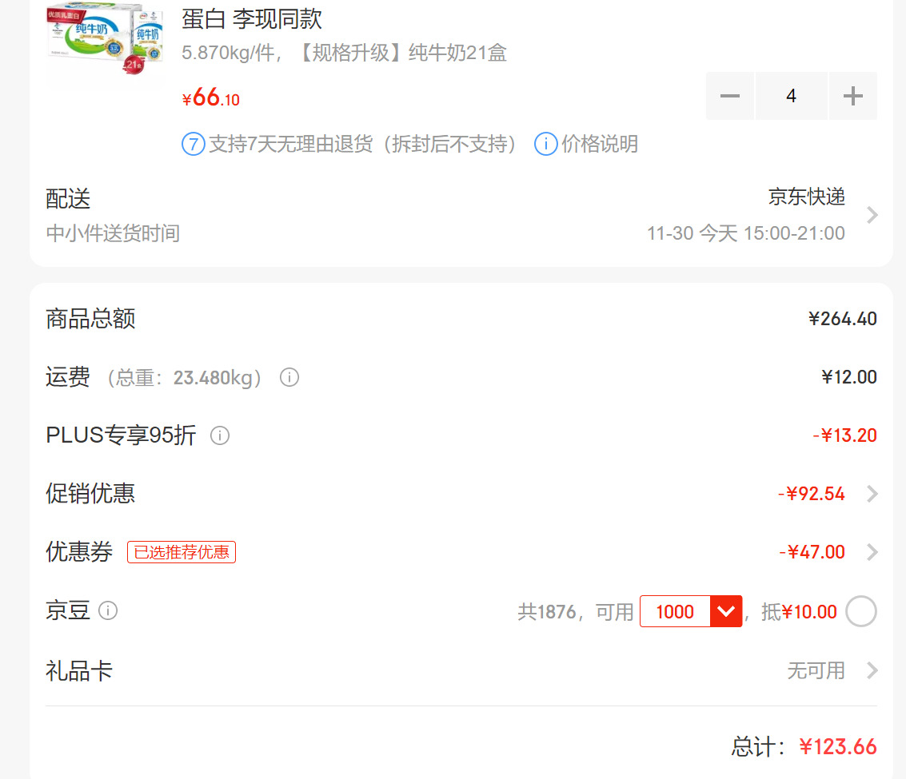This screenshot has height=779, width=906.
Task: Open the 价格说明 info icon
Action: click(545, 144)
